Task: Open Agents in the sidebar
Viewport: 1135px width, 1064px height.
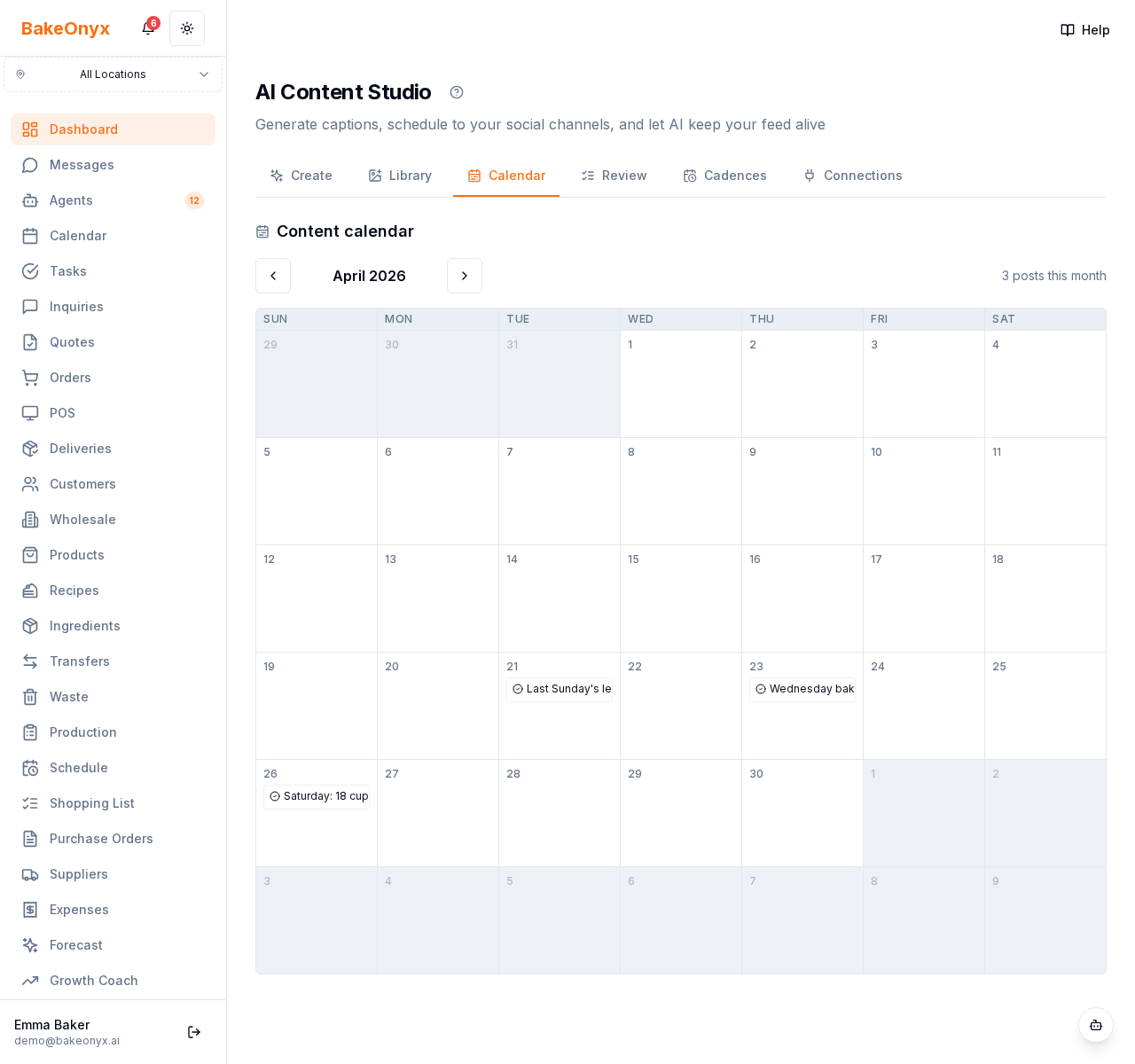Action: click(71, 200)
